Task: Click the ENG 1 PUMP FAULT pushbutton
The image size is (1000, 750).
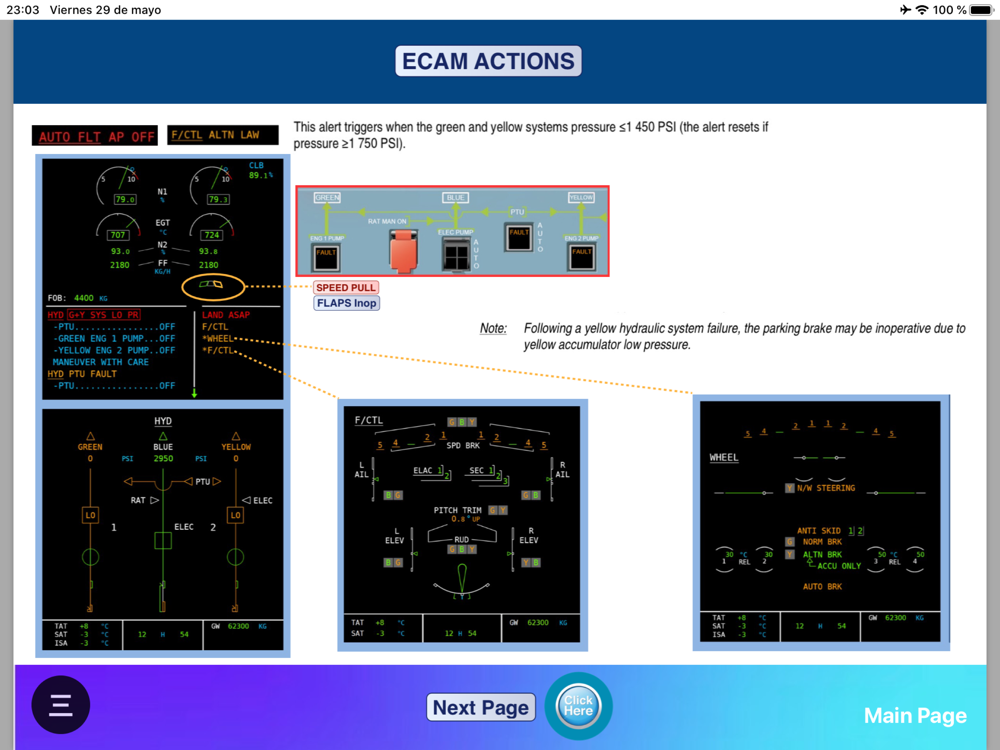Action: tap(326, 258)
